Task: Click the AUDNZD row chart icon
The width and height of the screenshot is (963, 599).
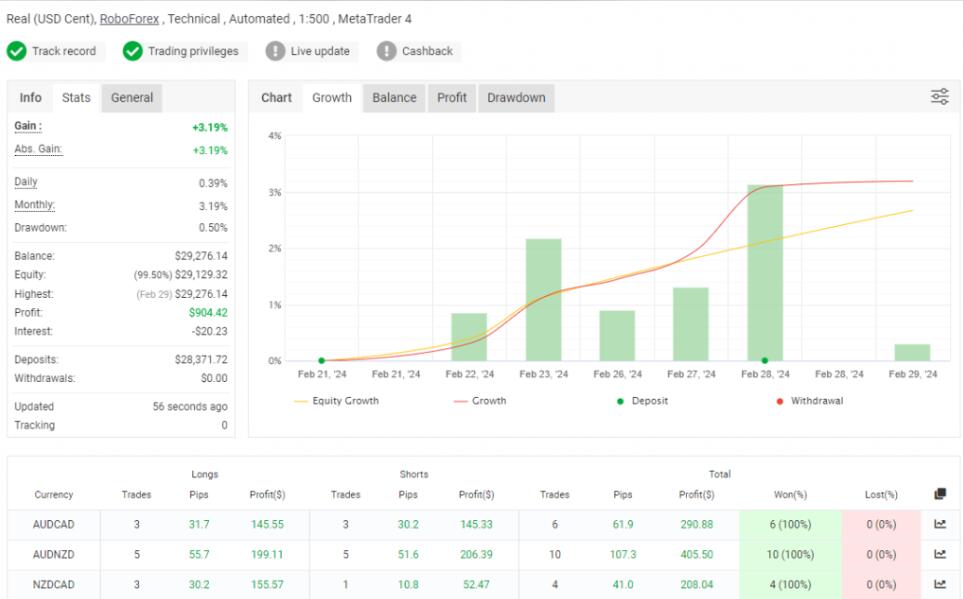Action: 939,554
